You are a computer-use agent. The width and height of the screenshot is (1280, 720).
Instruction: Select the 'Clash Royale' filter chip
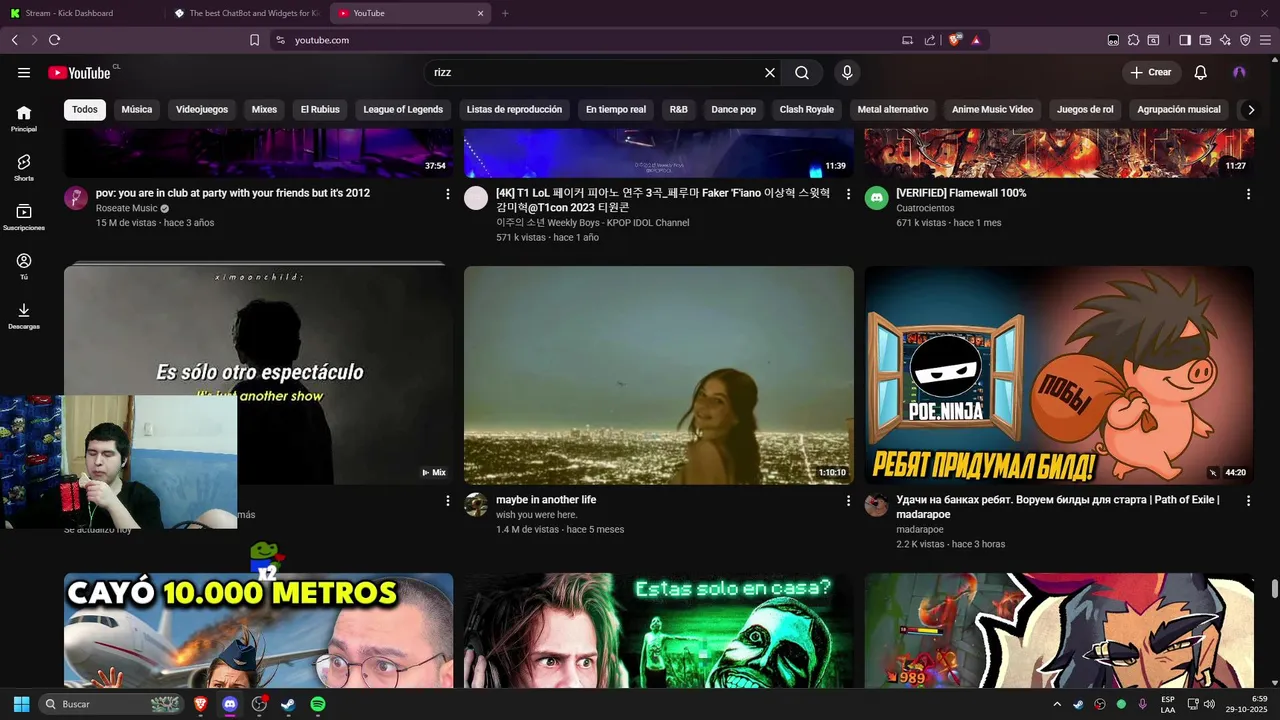coord(806,109)
